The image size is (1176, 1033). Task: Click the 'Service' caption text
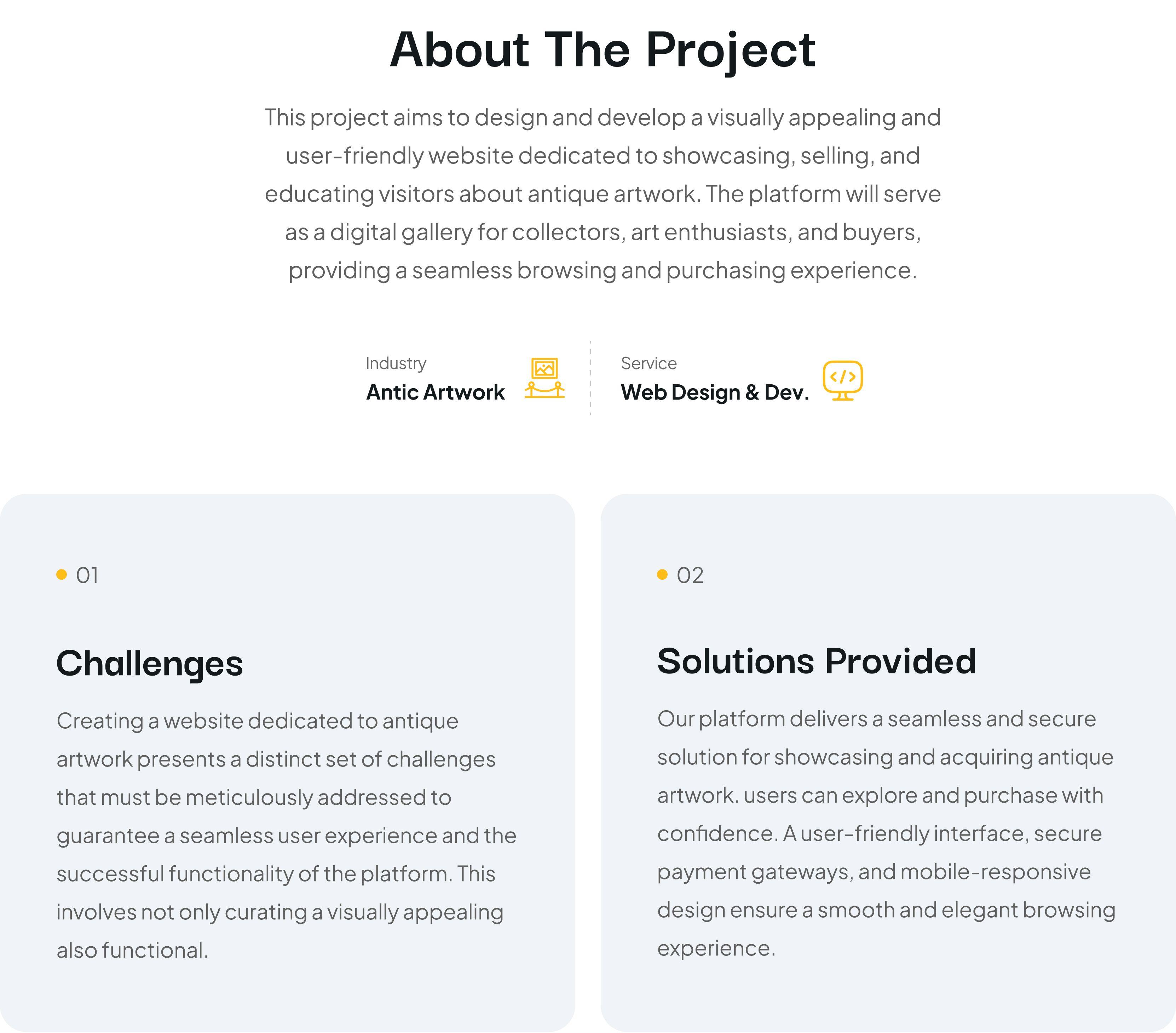point(648,363)
